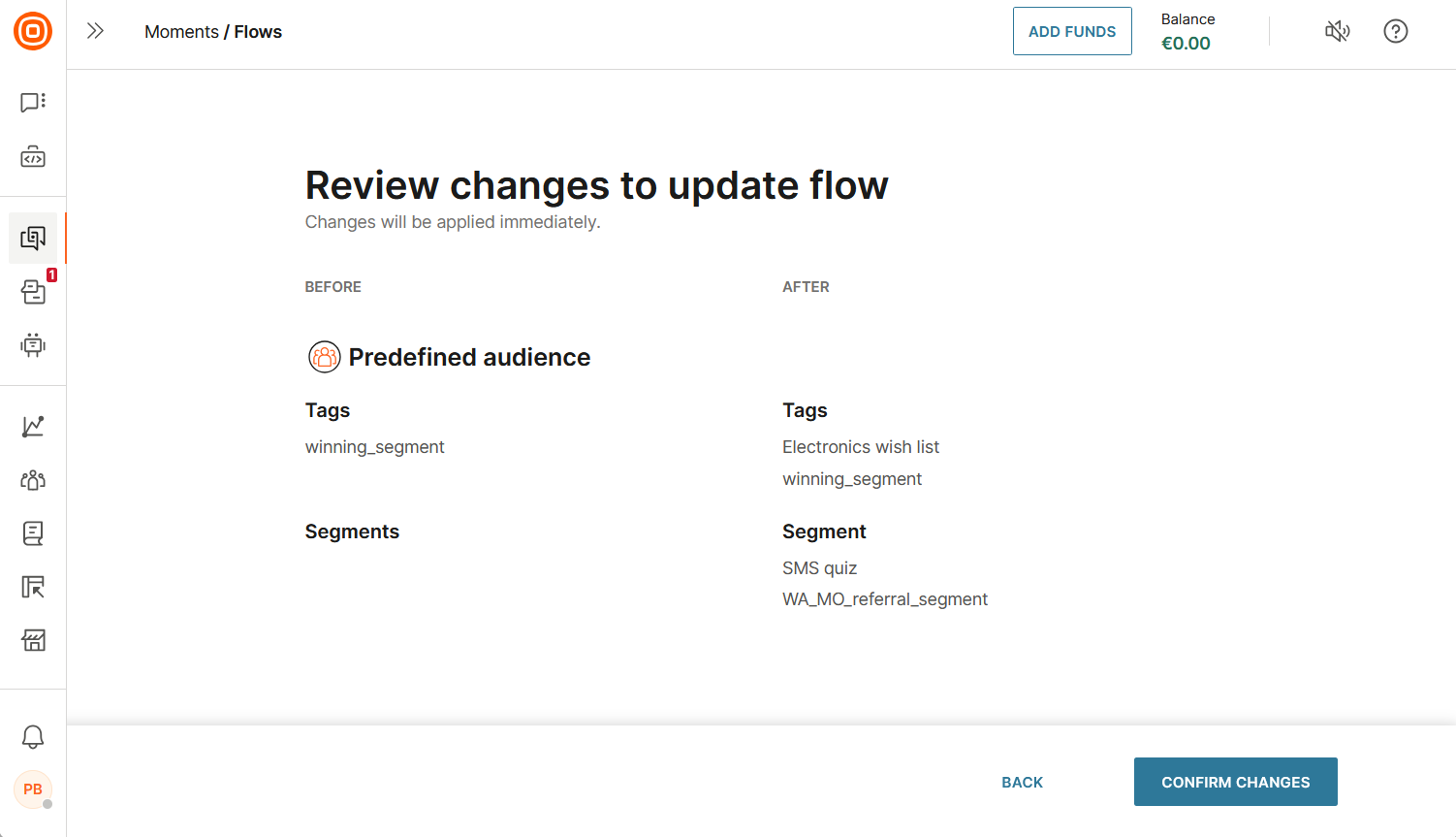Click the €0.00 balance amount

(1186, 44)
